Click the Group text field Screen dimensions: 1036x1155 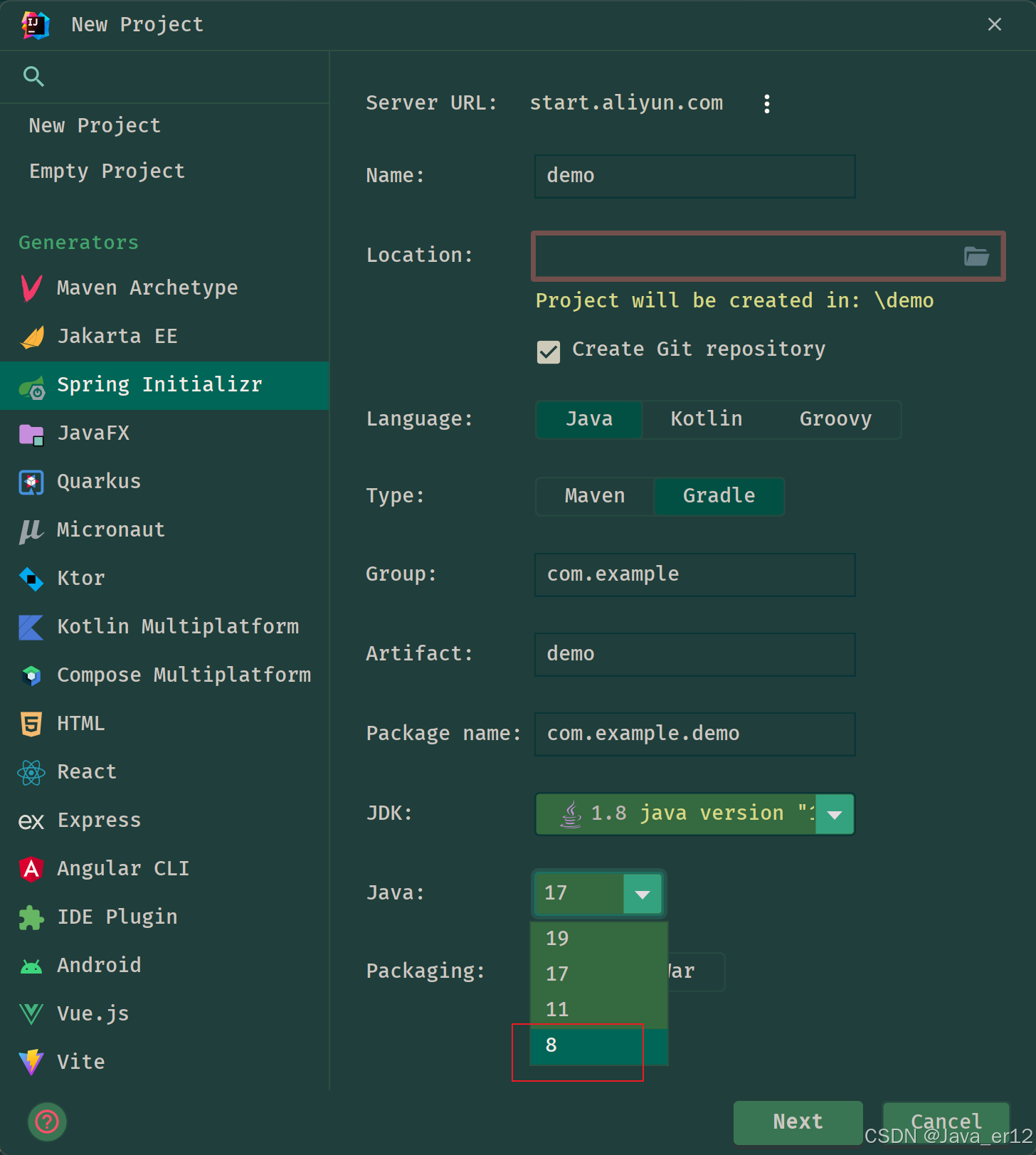694,575
